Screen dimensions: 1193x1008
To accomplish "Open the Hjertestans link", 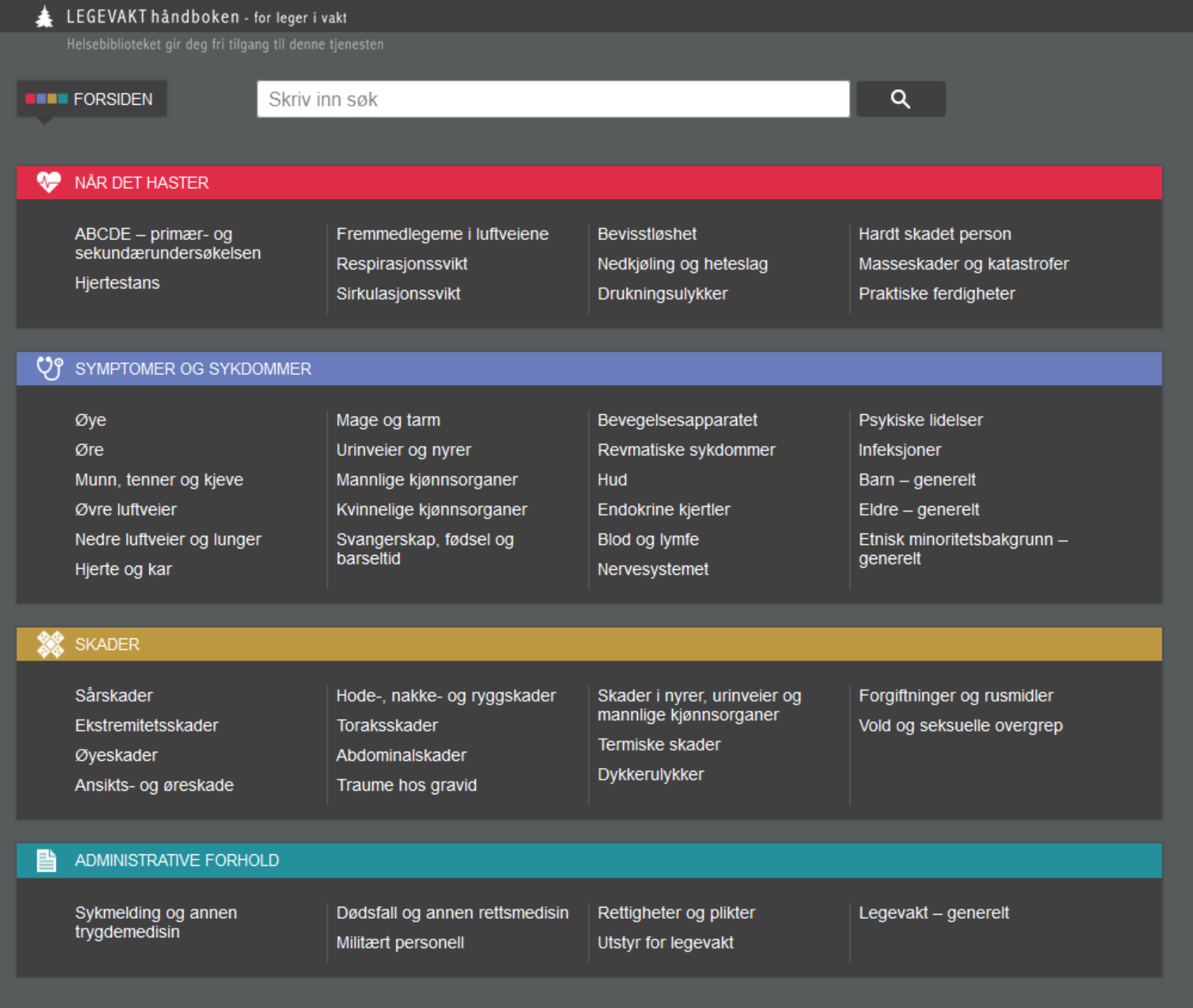I will click(x=118, y=283).
